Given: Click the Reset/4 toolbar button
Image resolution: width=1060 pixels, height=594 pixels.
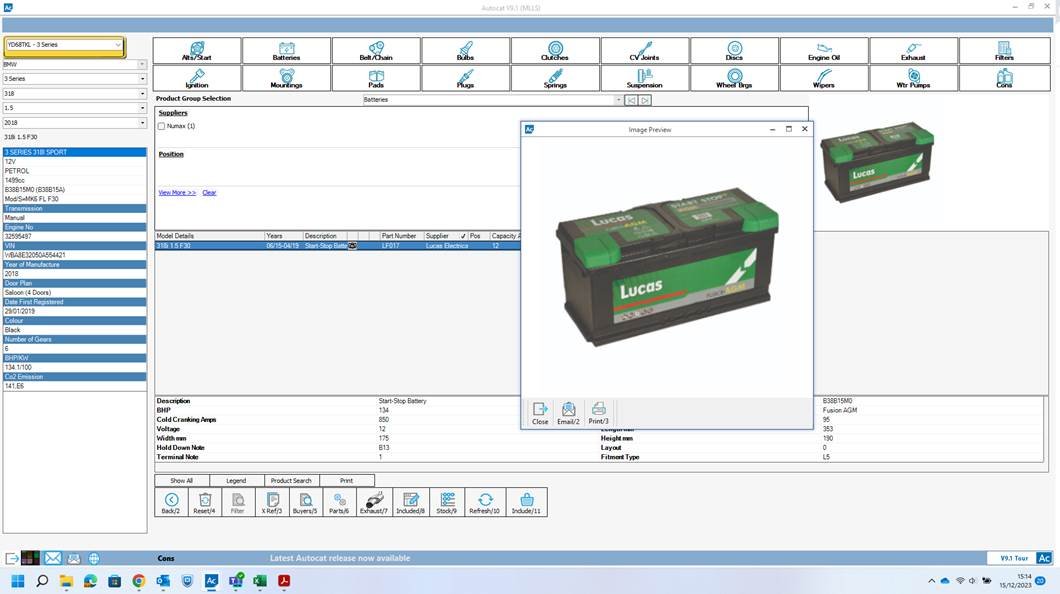Looking at the screenshot, I should point(204,503).
